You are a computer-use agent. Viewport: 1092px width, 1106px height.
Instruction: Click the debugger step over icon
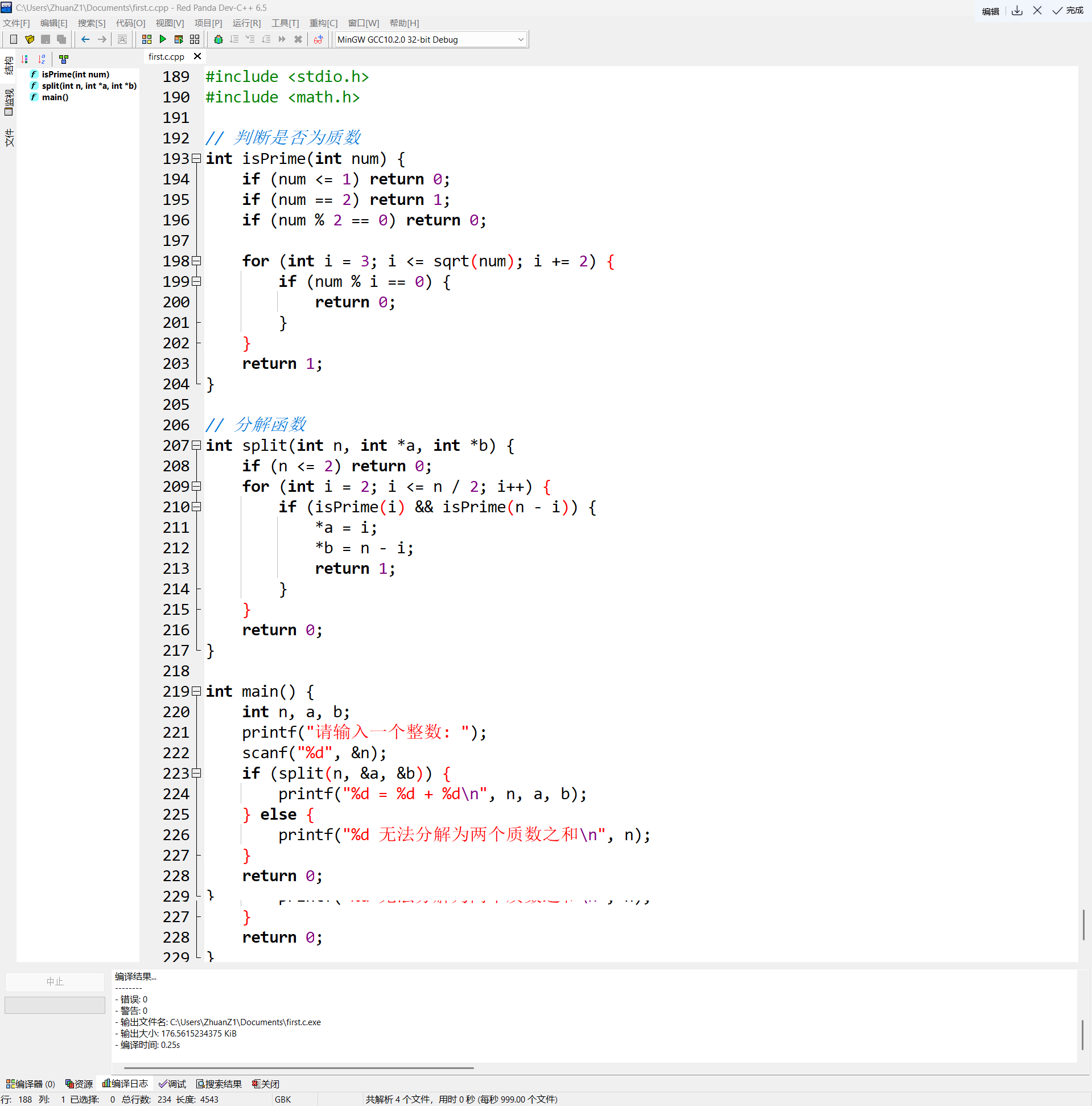point(234,39)
